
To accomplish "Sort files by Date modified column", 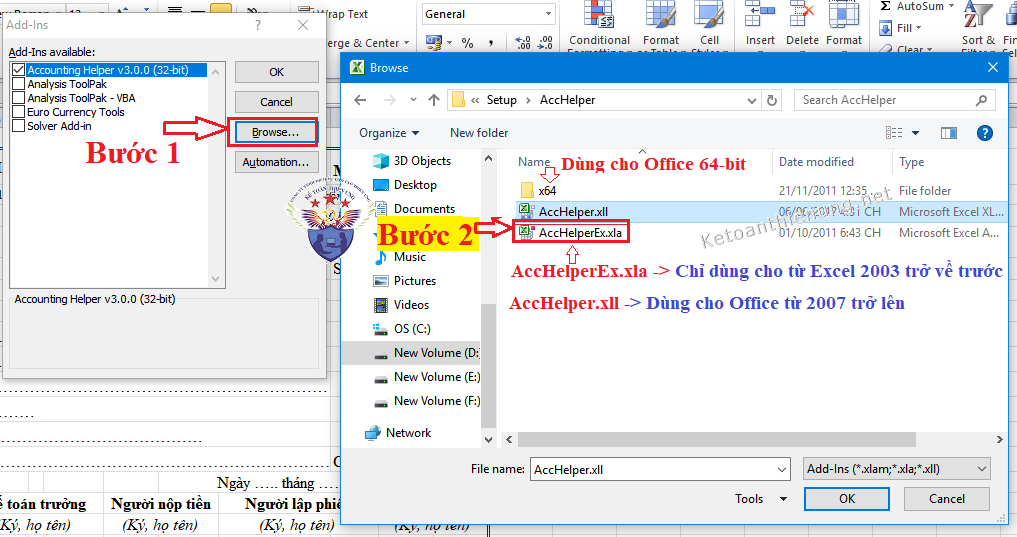I will [816, 162].
